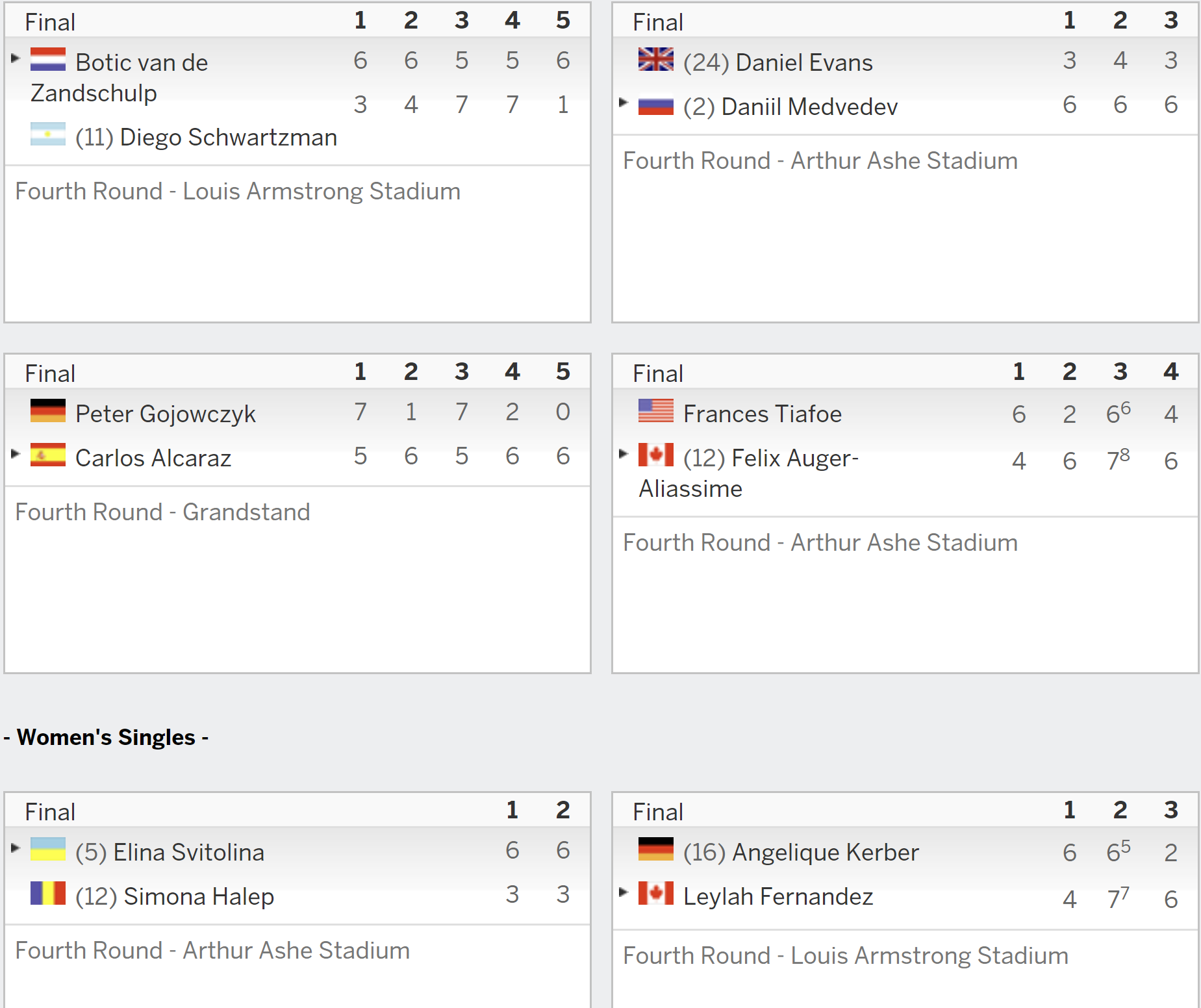Click the British flag beside Daniel Evans
The image size is (1201, 1008).
click(656, 59)
